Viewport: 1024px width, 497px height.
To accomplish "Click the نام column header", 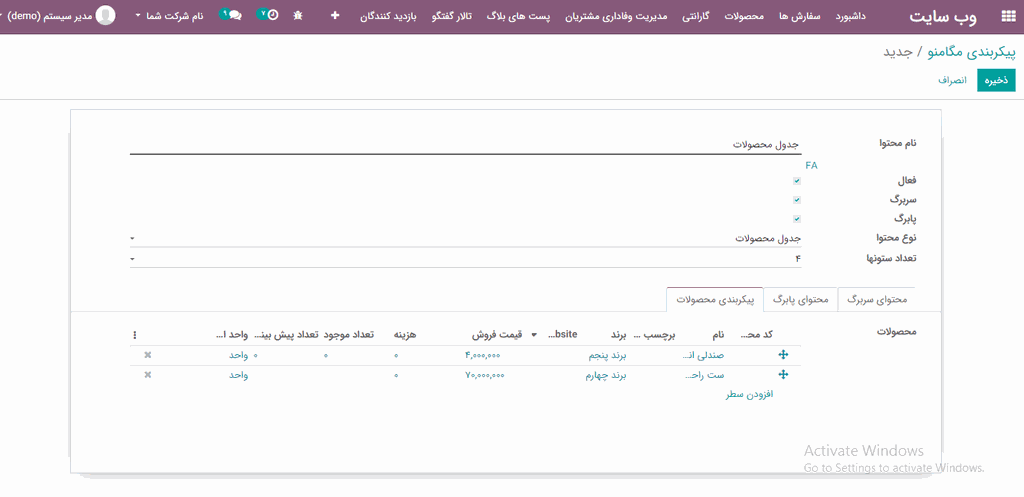I will (x=718, y=334).
